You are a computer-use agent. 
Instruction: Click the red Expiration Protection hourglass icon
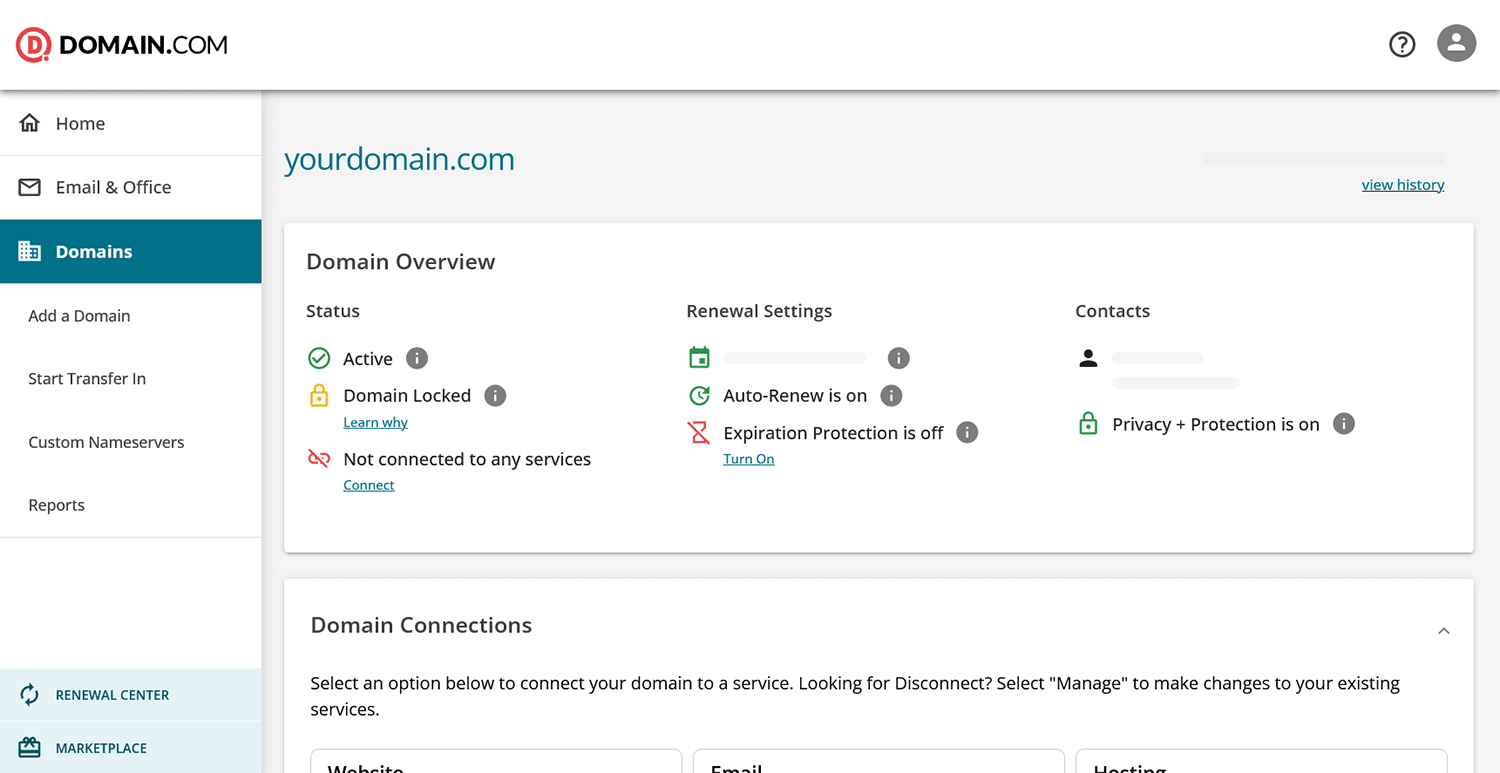pos(699,432)
